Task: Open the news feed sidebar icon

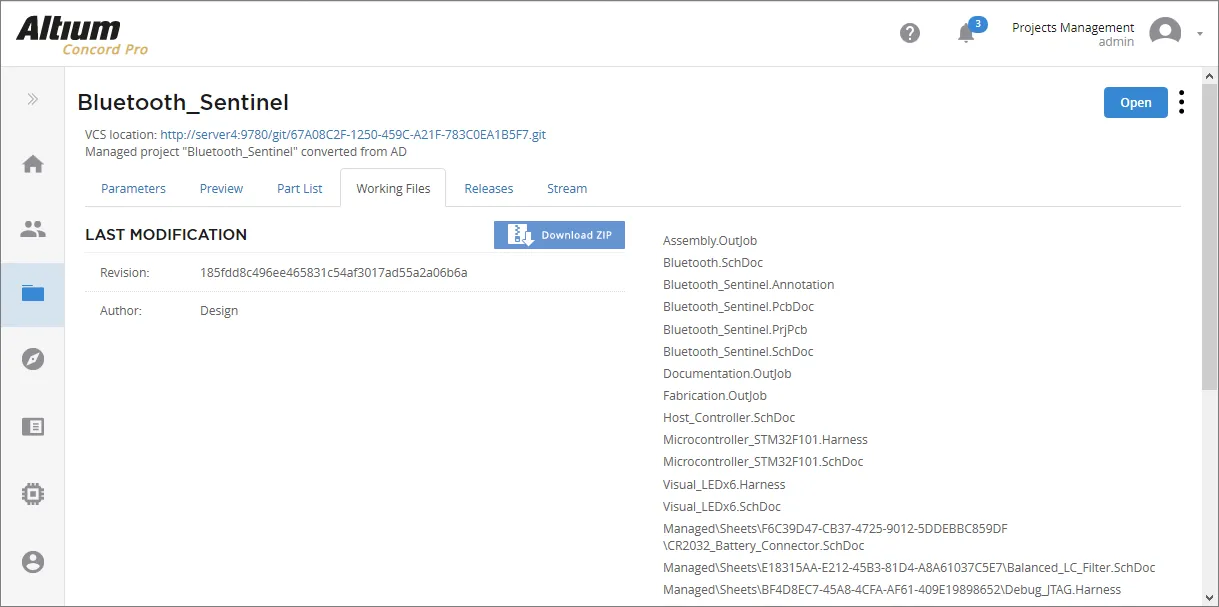Action: point(33,426)
